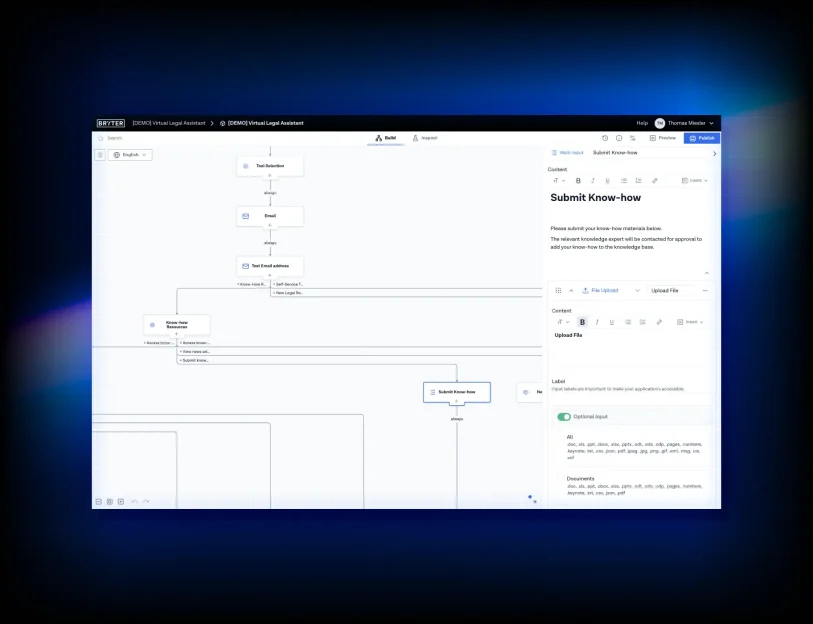Expand the Thomas Miesler user menu

tap(686, 123)
